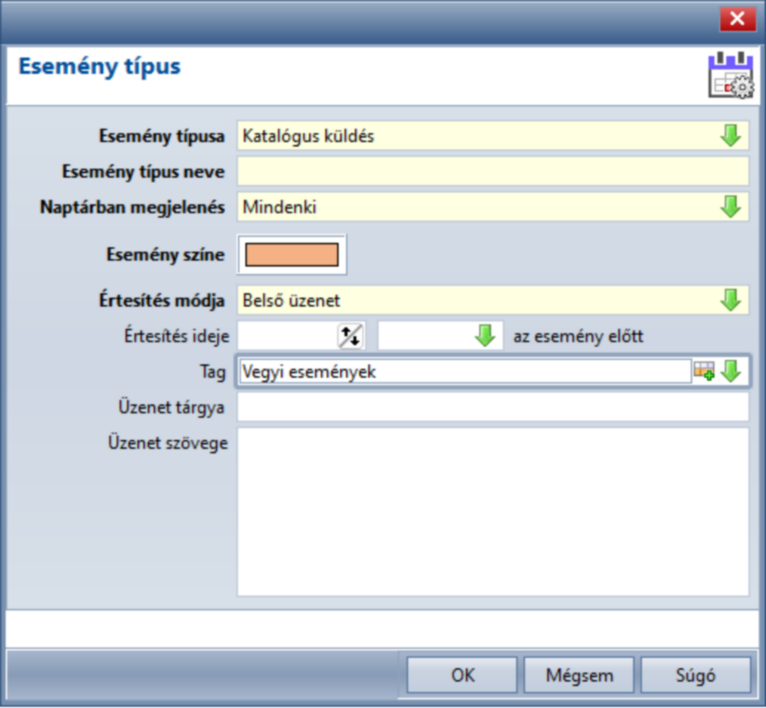Expand the notification time unit dropdown

tap(485, 336)
